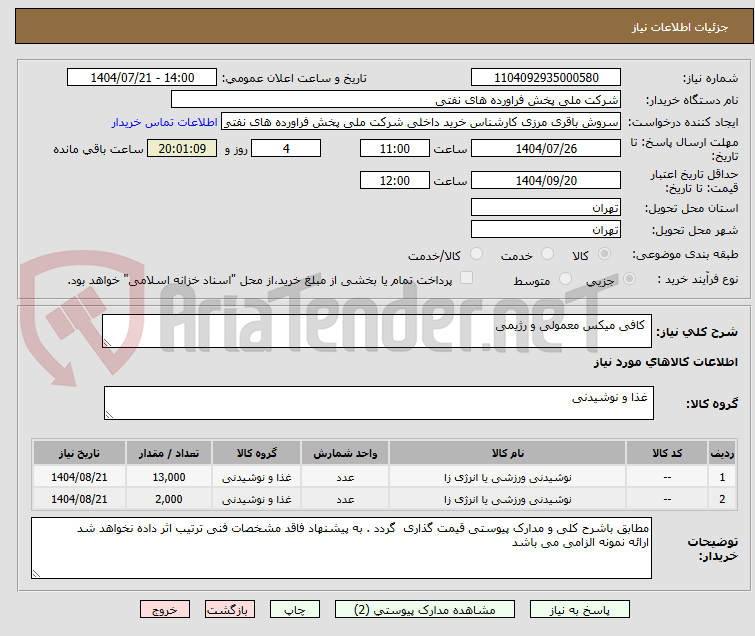Image resolution: width=755 pixels, height=636 pixels.
Task: Select the متوسط purchase type radio
Action: 565,279
